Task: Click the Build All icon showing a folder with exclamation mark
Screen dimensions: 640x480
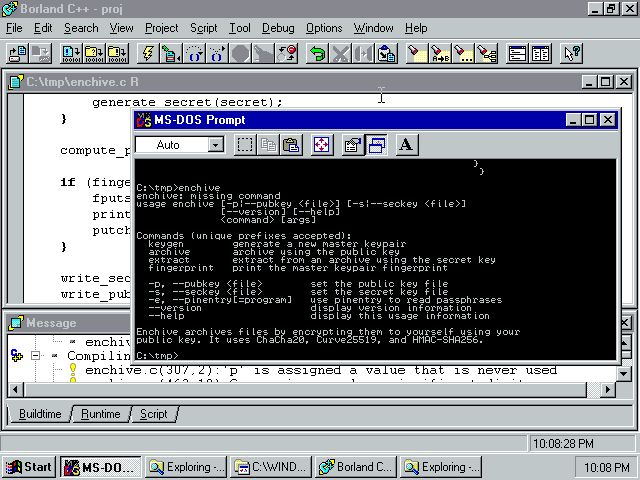Action: coord(118,53)
